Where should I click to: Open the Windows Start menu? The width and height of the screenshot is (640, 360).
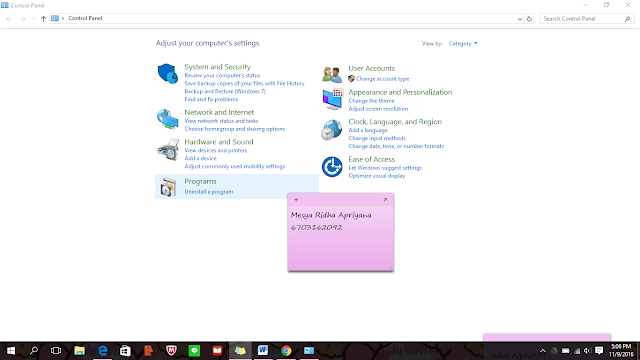(x=11, y=351)
